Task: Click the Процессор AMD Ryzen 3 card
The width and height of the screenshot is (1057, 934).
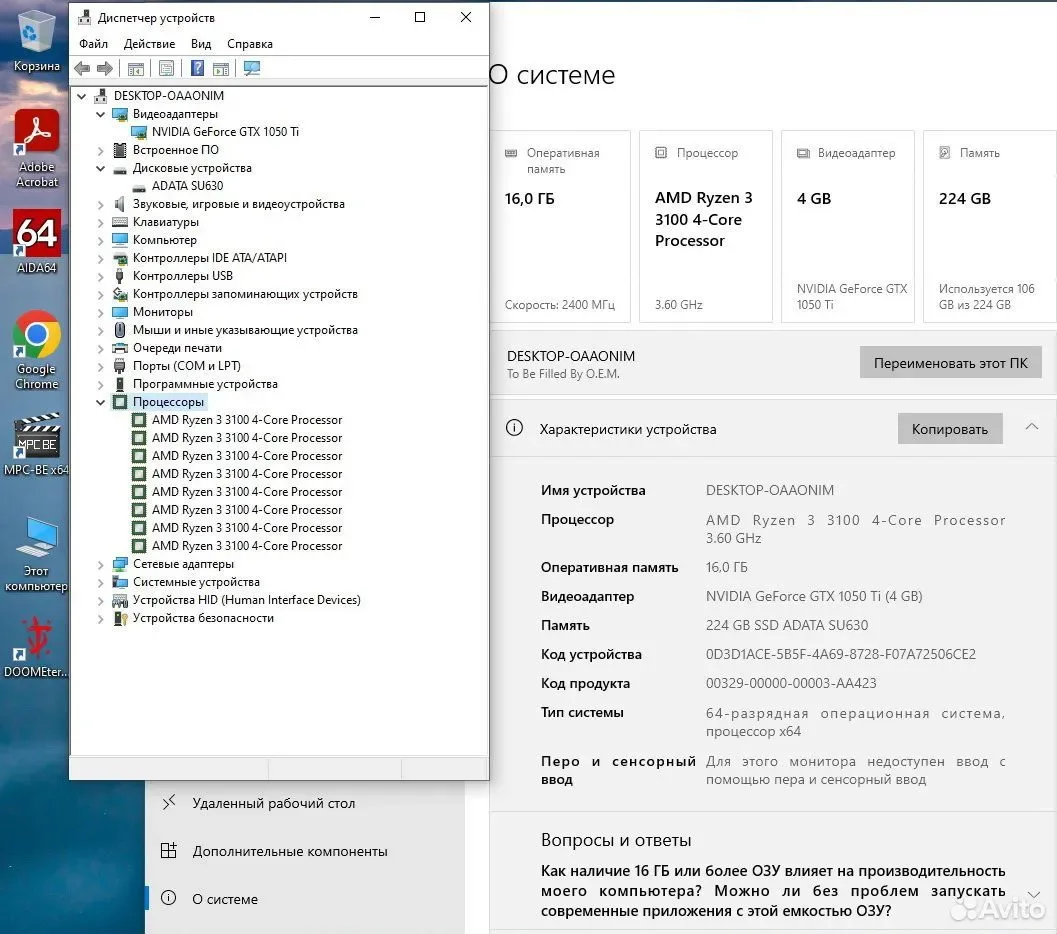Action: coord(706,226)
